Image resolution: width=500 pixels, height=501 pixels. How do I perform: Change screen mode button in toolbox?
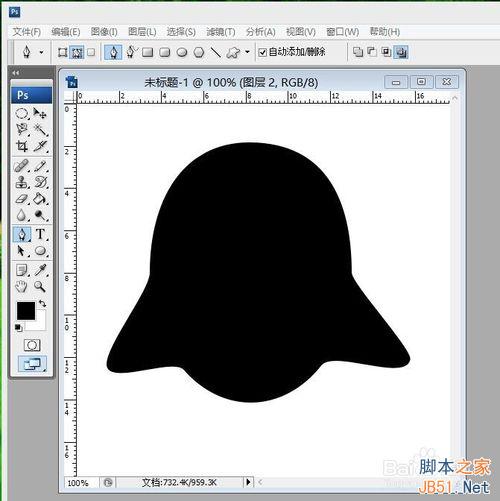pyautogui.click(x=32, y=364)
